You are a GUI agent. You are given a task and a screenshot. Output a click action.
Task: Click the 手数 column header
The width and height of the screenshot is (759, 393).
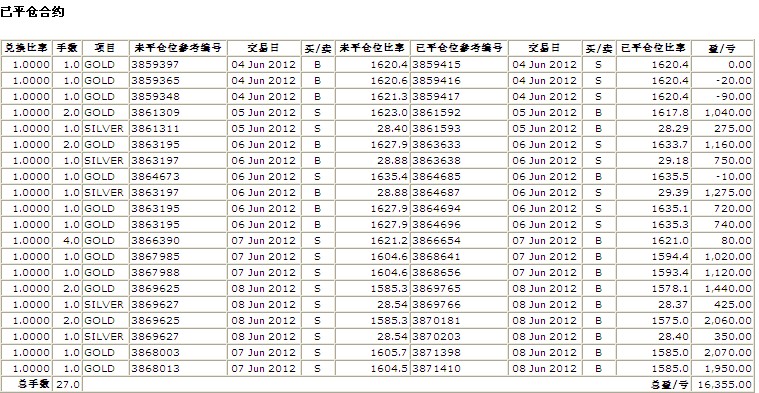pyautogui.click(x=67, y=48)
